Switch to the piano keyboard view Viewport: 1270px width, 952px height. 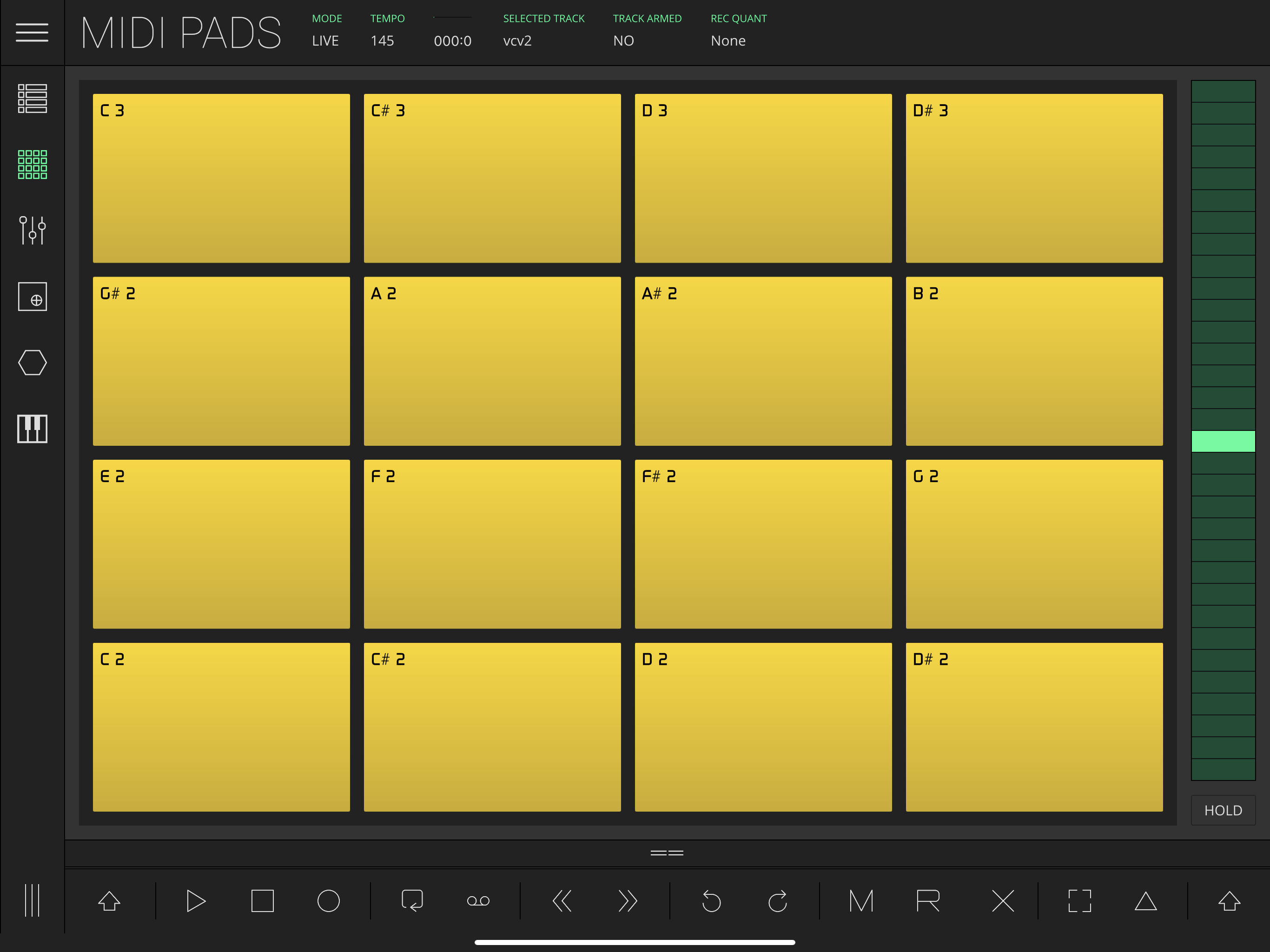[x=32, y=429]
